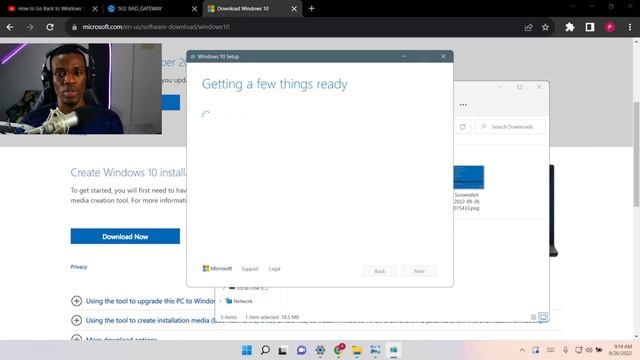The height and width of the screenshot is (360, 640).
Task: Expand the Network node chevron
Action: point(221,301)
